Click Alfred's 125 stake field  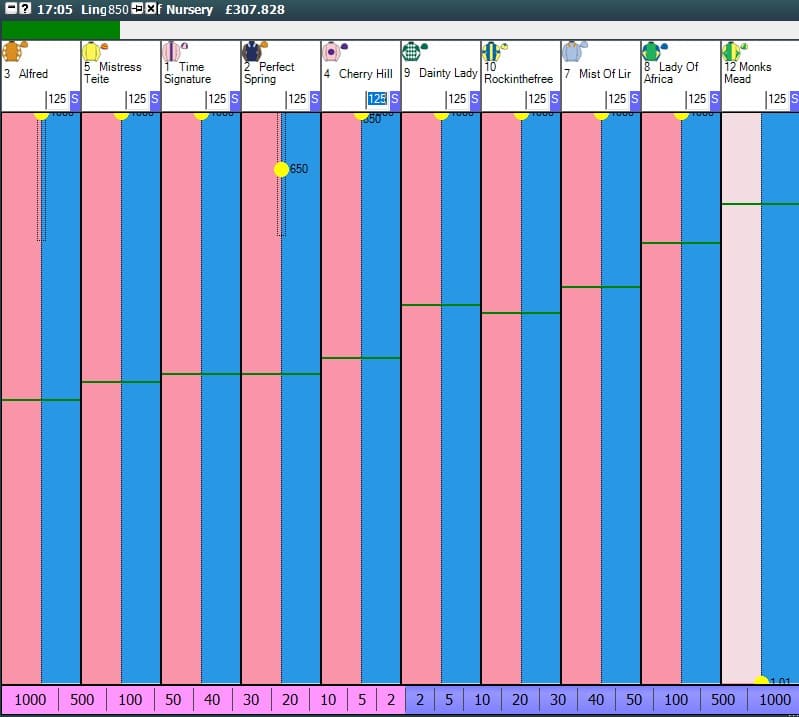pos(58,99)
